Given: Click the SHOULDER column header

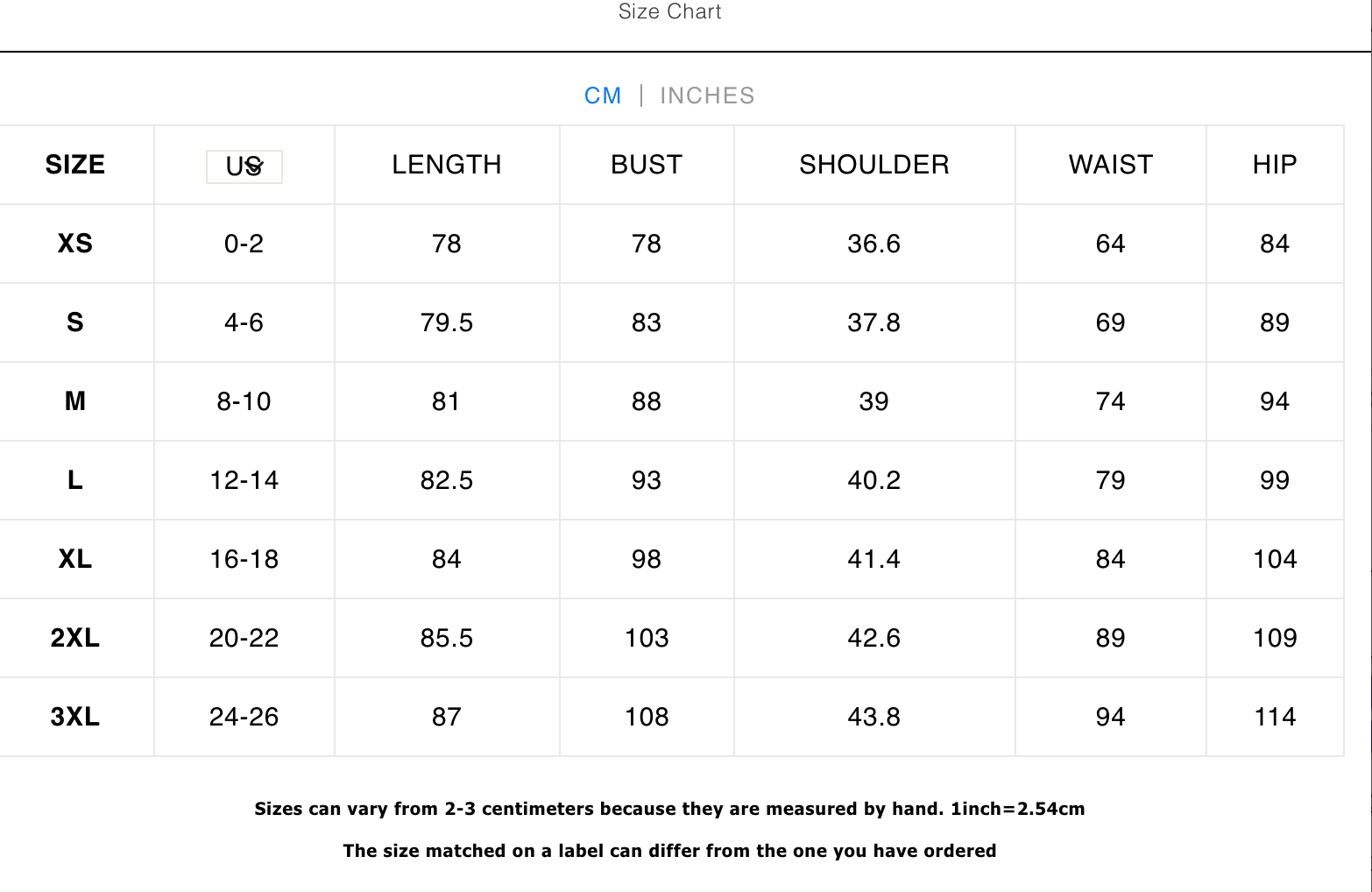Looking at the screenshot, I should (873, 165).
